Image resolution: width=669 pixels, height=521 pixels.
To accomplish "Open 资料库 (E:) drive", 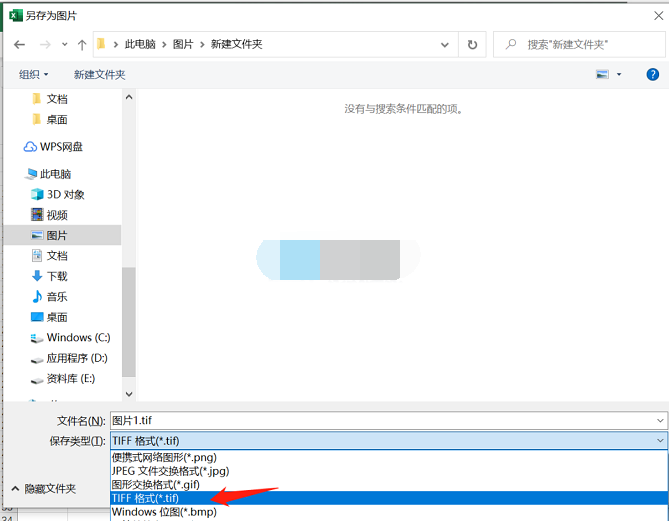I will click(x=70, y=379).
